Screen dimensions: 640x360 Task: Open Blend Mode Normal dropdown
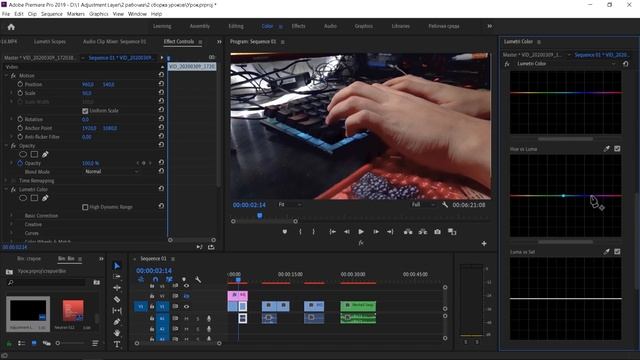click(111, 172)
